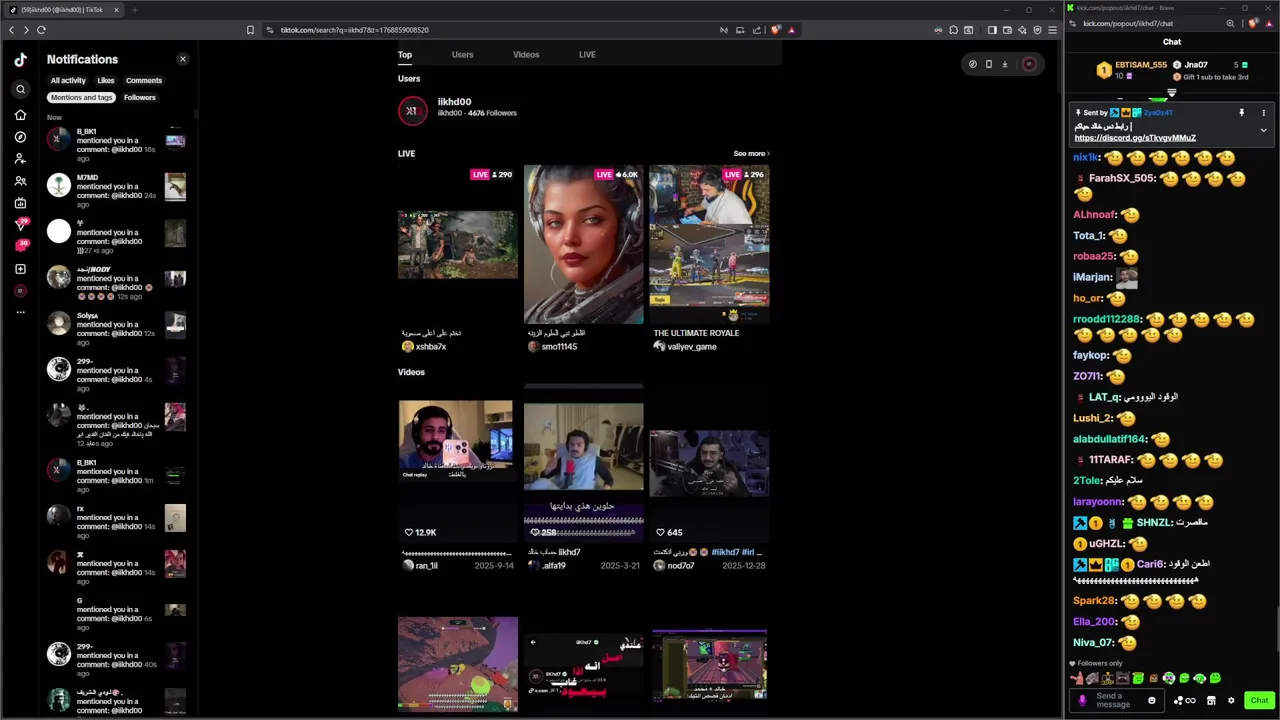Image resolution: width=1280 pixels, height=720 pixels.
Task: Click the TikTok logo
Action: (x=20, y=60)
